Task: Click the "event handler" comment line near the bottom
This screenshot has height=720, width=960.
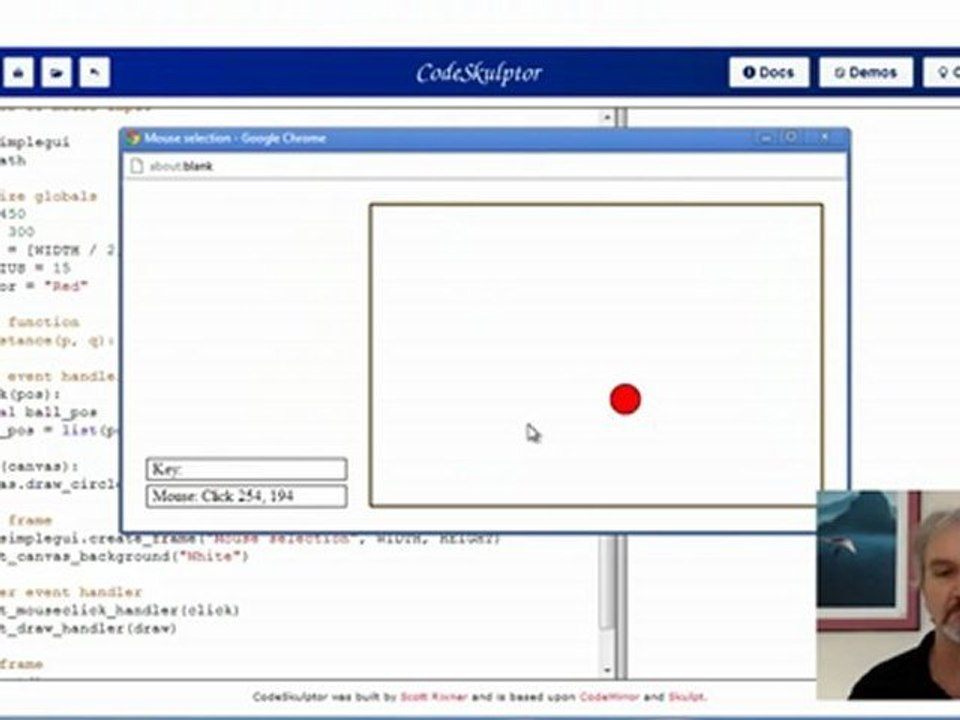Action: [71, 593]
